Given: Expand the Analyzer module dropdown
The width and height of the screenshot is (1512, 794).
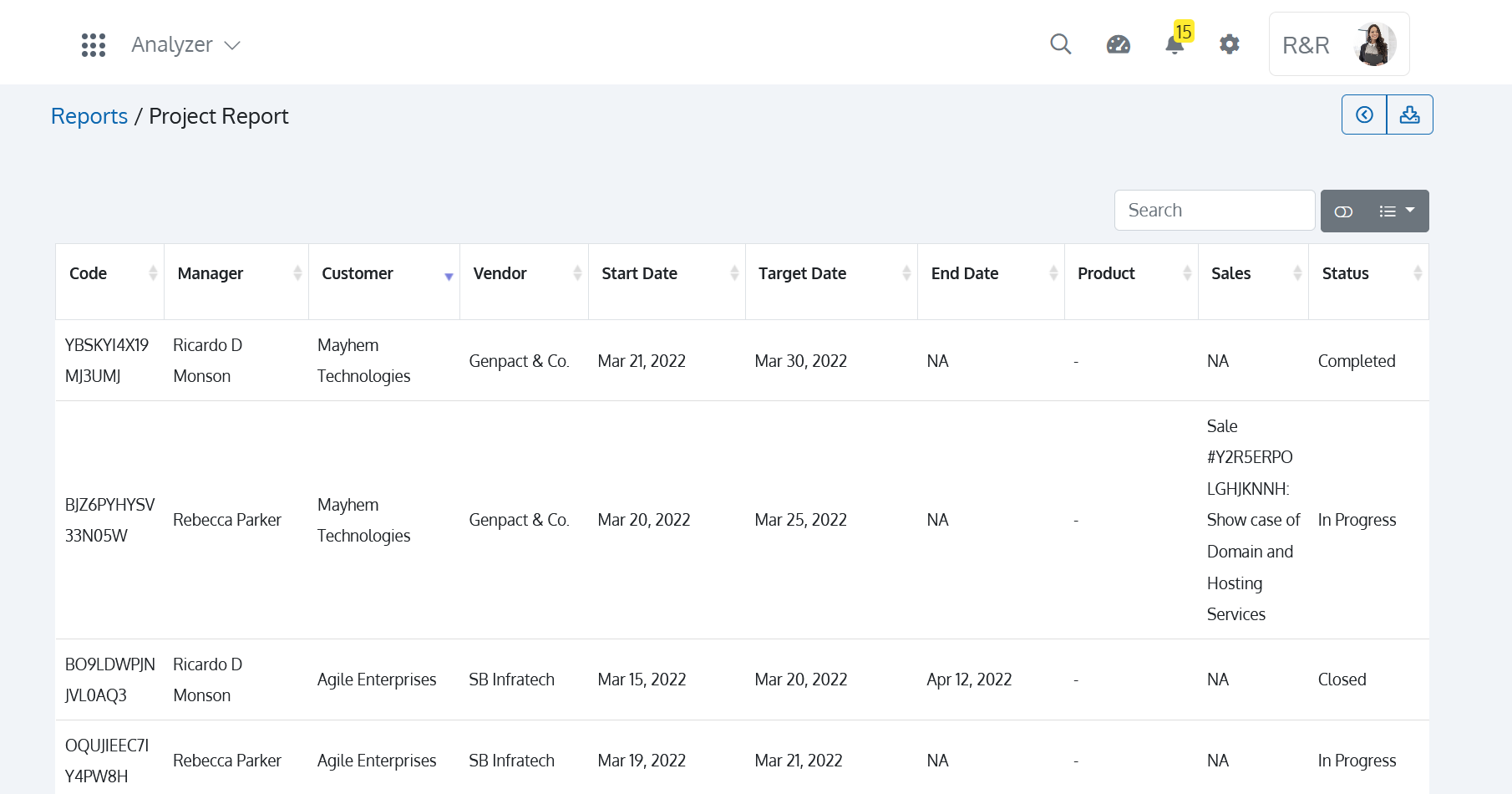Looking at the screenshot, I should tap(186, 45).
